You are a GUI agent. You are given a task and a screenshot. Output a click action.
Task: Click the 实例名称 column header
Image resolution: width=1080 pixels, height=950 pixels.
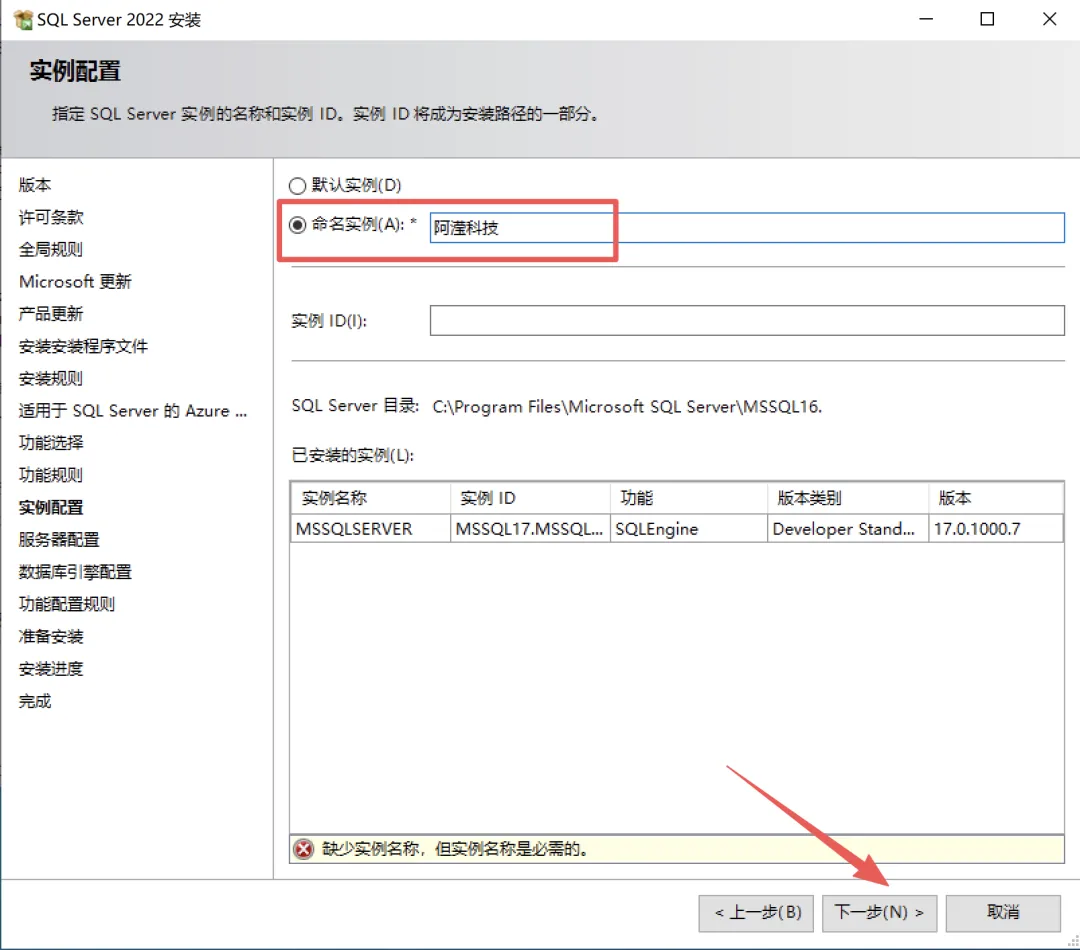pyautogui.click(x=371, y=498)
